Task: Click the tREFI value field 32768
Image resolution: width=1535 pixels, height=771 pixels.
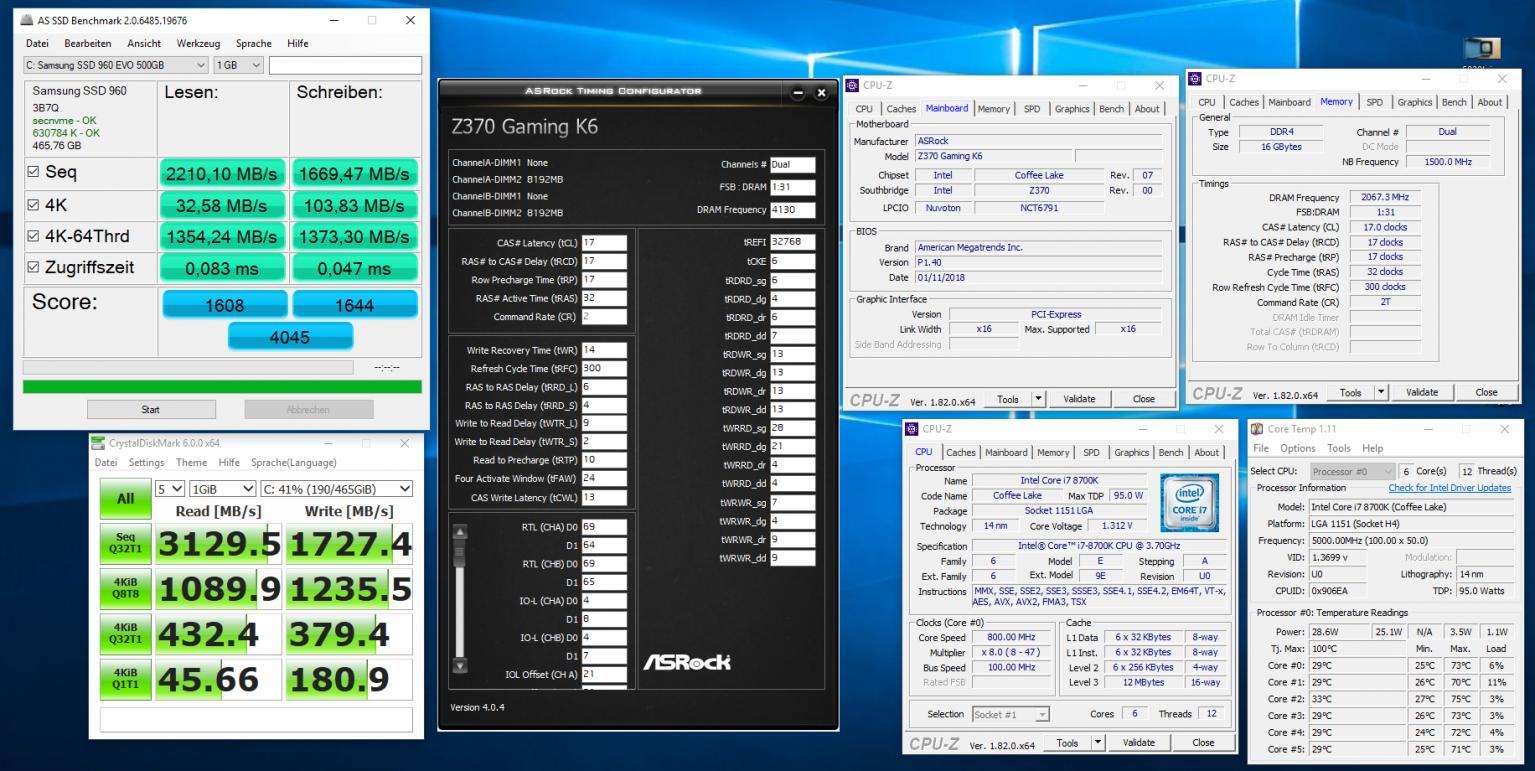Action: pos(793,242)
